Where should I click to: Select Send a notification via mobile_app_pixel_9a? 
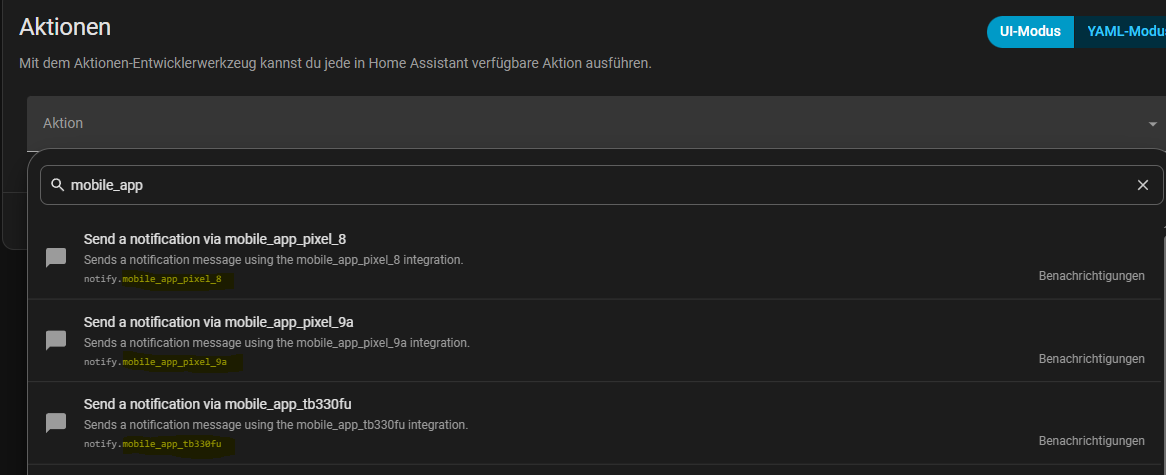(x=596, y=340)
